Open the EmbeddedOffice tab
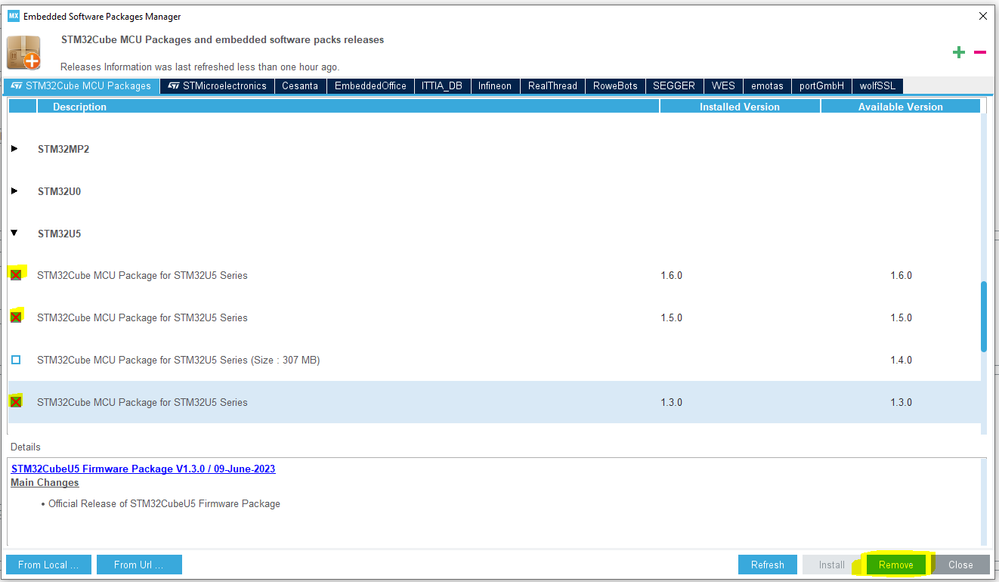 (x=370, y=86)
